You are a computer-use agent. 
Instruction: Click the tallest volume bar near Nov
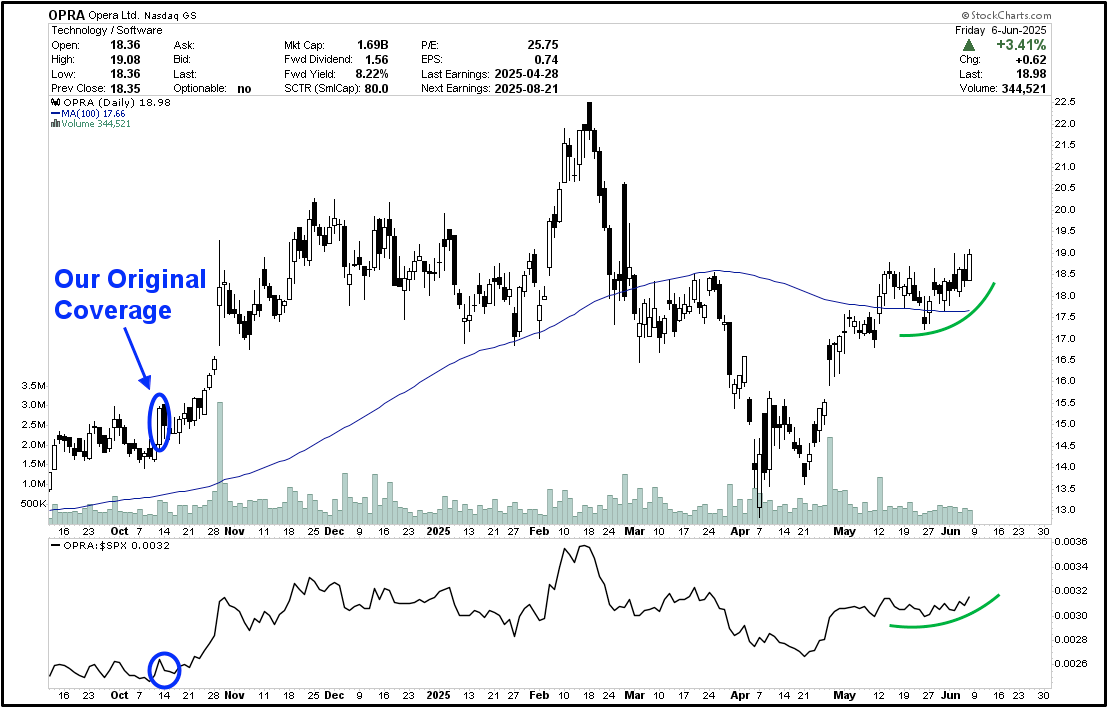220,464
